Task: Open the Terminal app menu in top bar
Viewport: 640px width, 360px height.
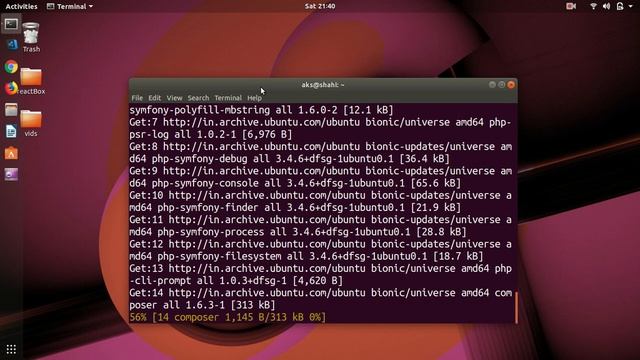Action: (x=70, y=6)
